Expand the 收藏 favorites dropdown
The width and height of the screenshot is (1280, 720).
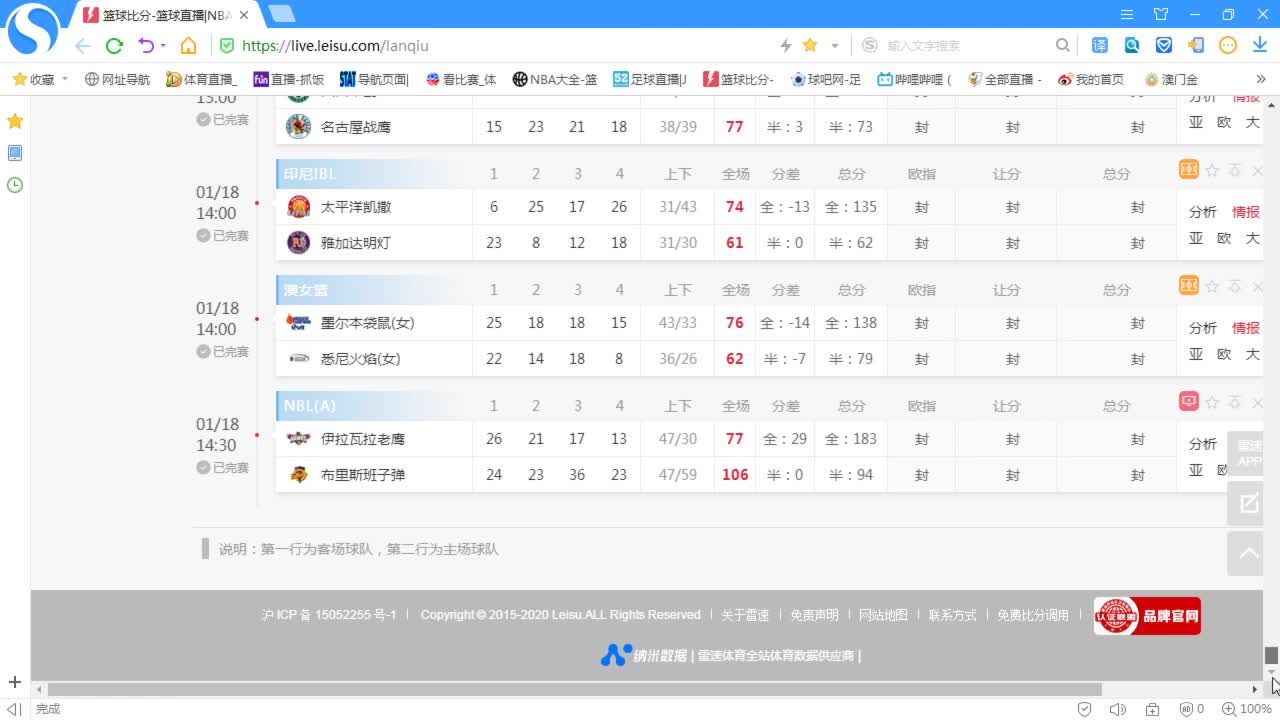(x=65, y=79)
